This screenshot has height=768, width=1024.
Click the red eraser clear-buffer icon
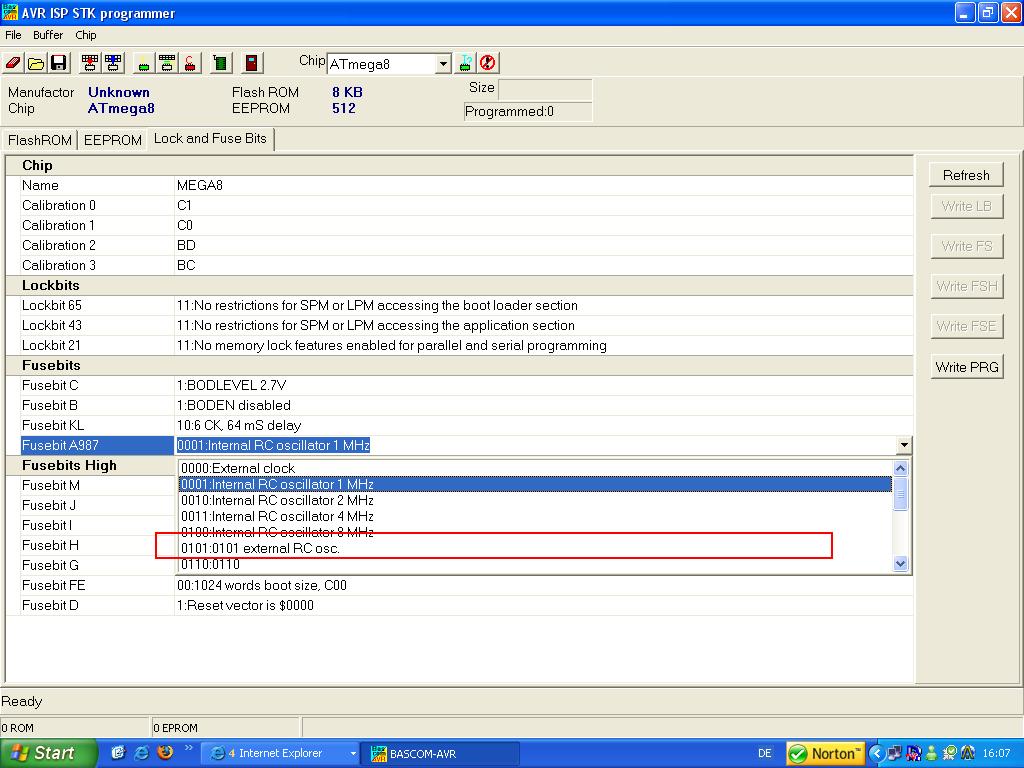click(x=13, y=63)
